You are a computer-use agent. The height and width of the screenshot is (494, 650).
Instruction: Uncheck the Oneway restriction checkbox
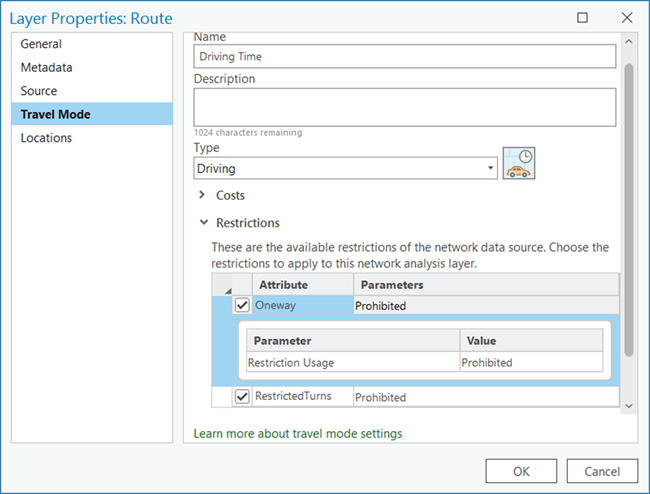tap(241, 306)
